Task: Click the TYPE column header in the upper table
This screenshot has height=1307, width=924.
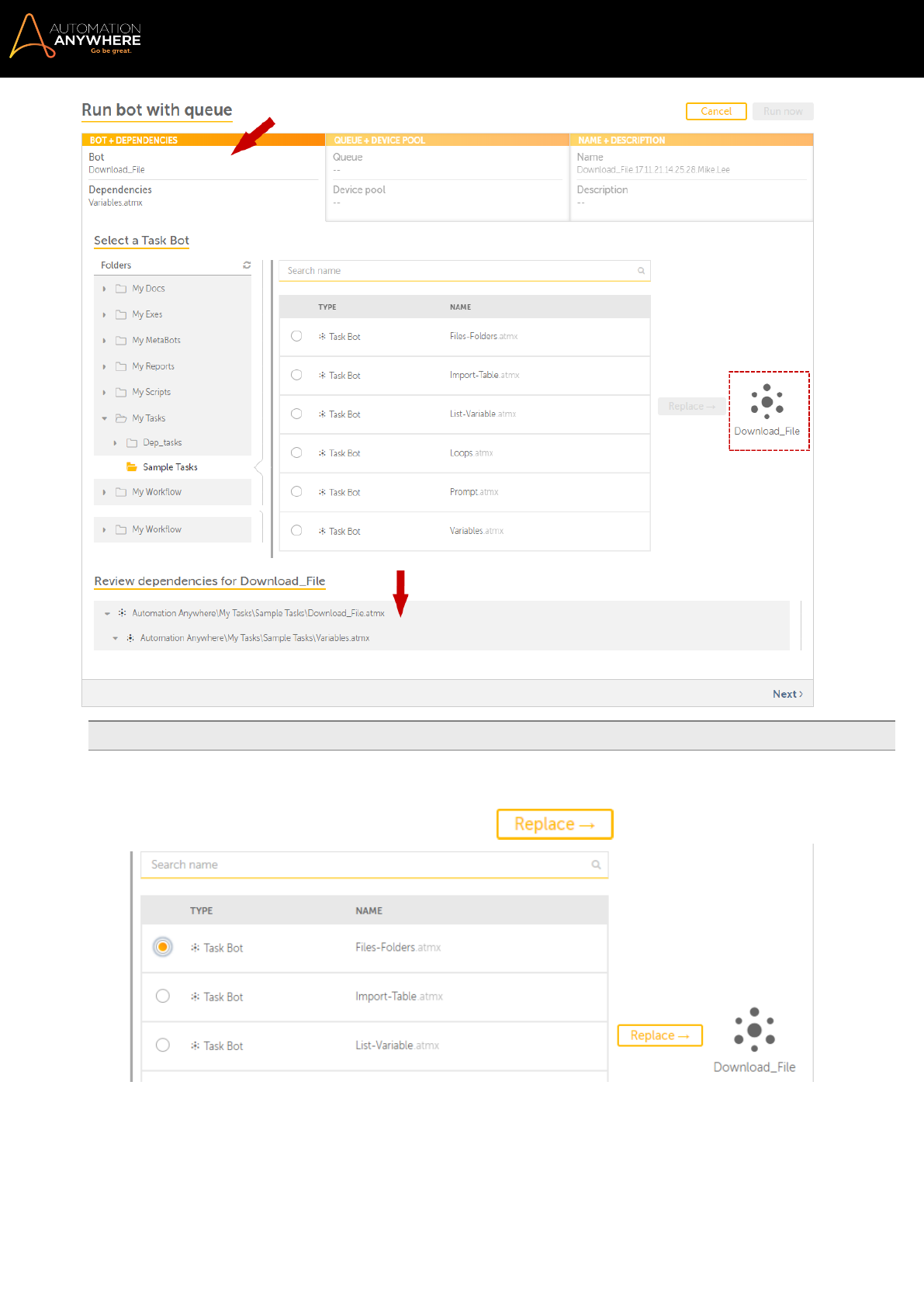Action: (x=327, y=307)
